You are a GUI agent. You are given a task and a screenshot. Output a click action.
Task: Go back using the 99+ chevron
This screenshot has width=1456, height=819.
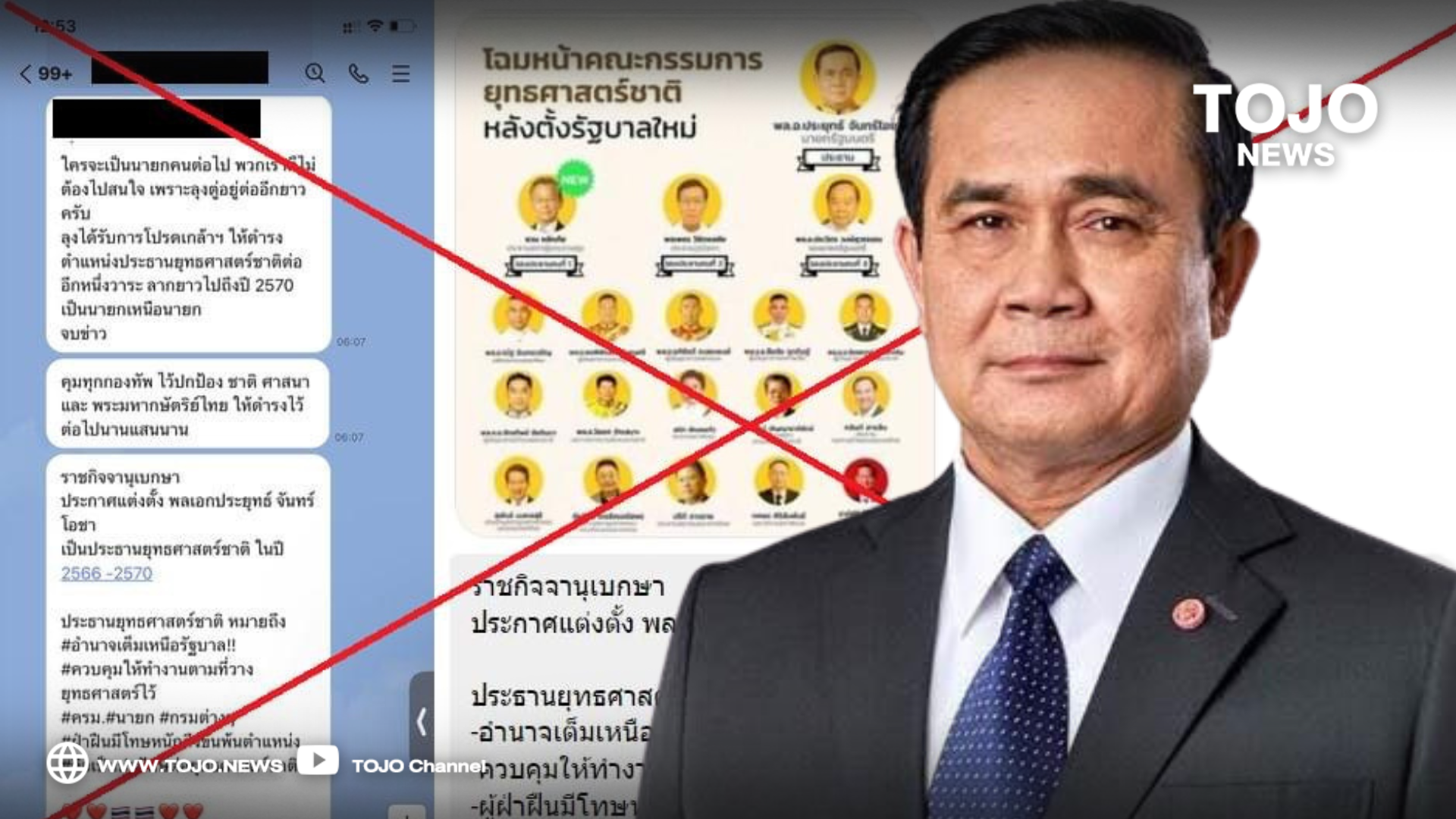46,74
